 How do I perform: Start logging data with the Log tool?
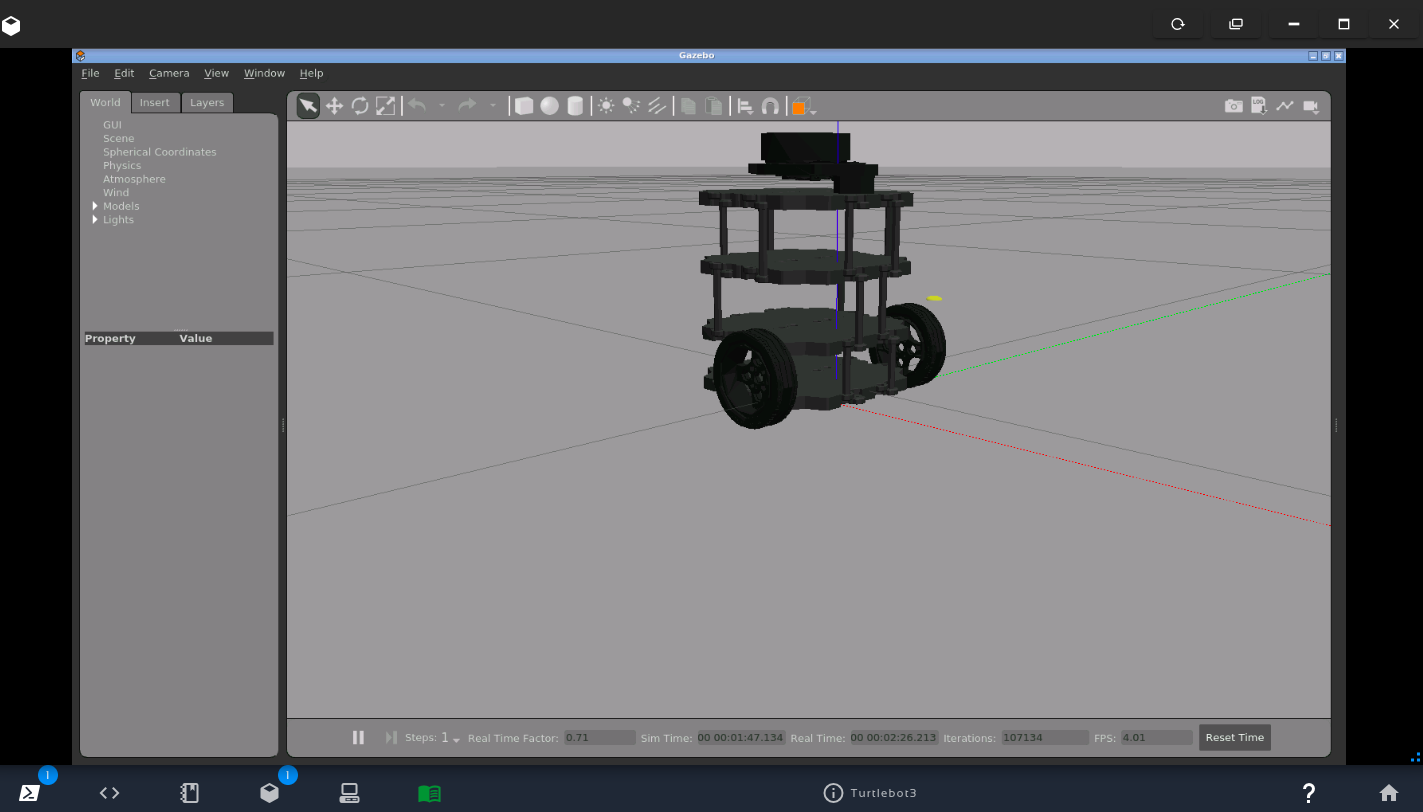(1259, 105)
